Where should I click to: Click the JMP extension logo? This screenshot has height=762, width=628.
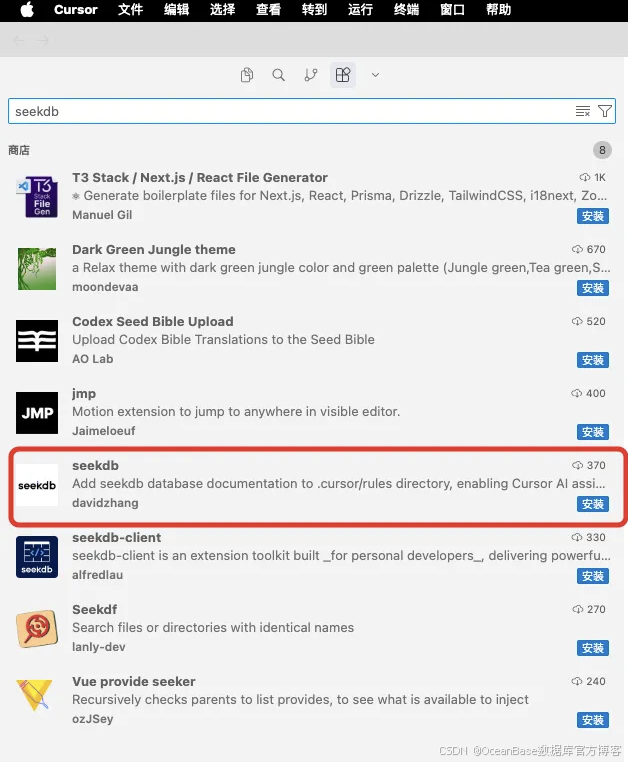[37, 413]
